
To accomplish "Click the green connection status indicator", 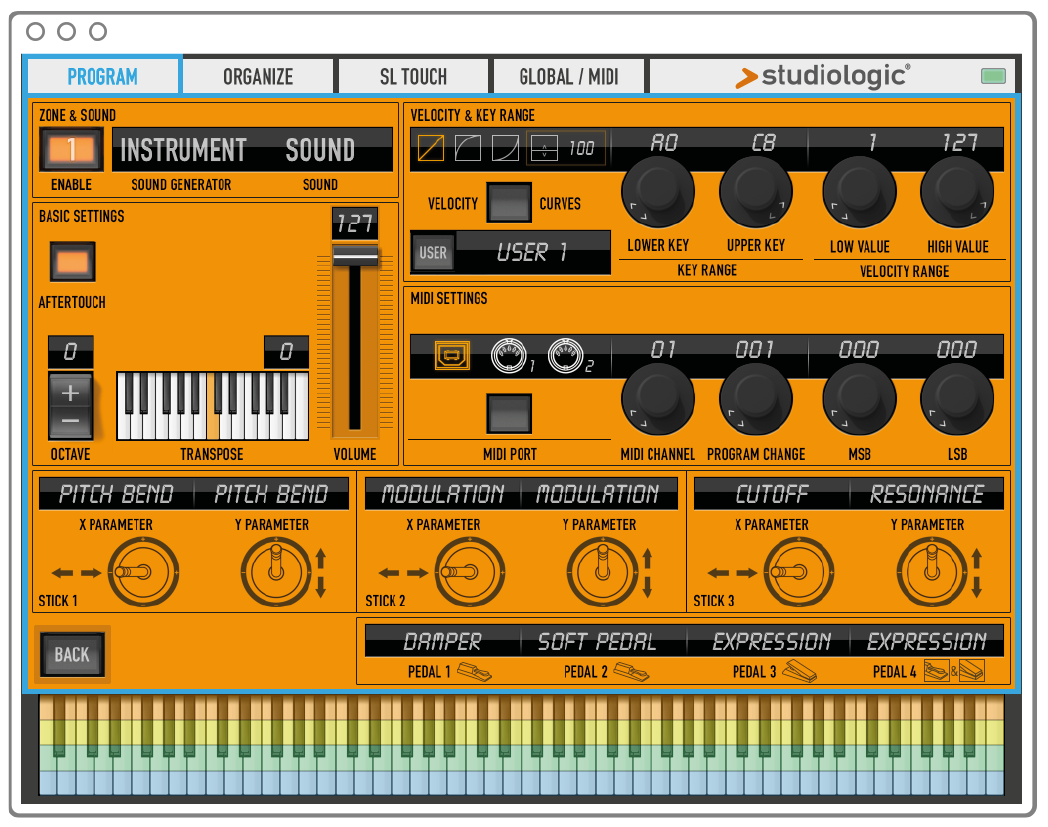I will [993, 76].
